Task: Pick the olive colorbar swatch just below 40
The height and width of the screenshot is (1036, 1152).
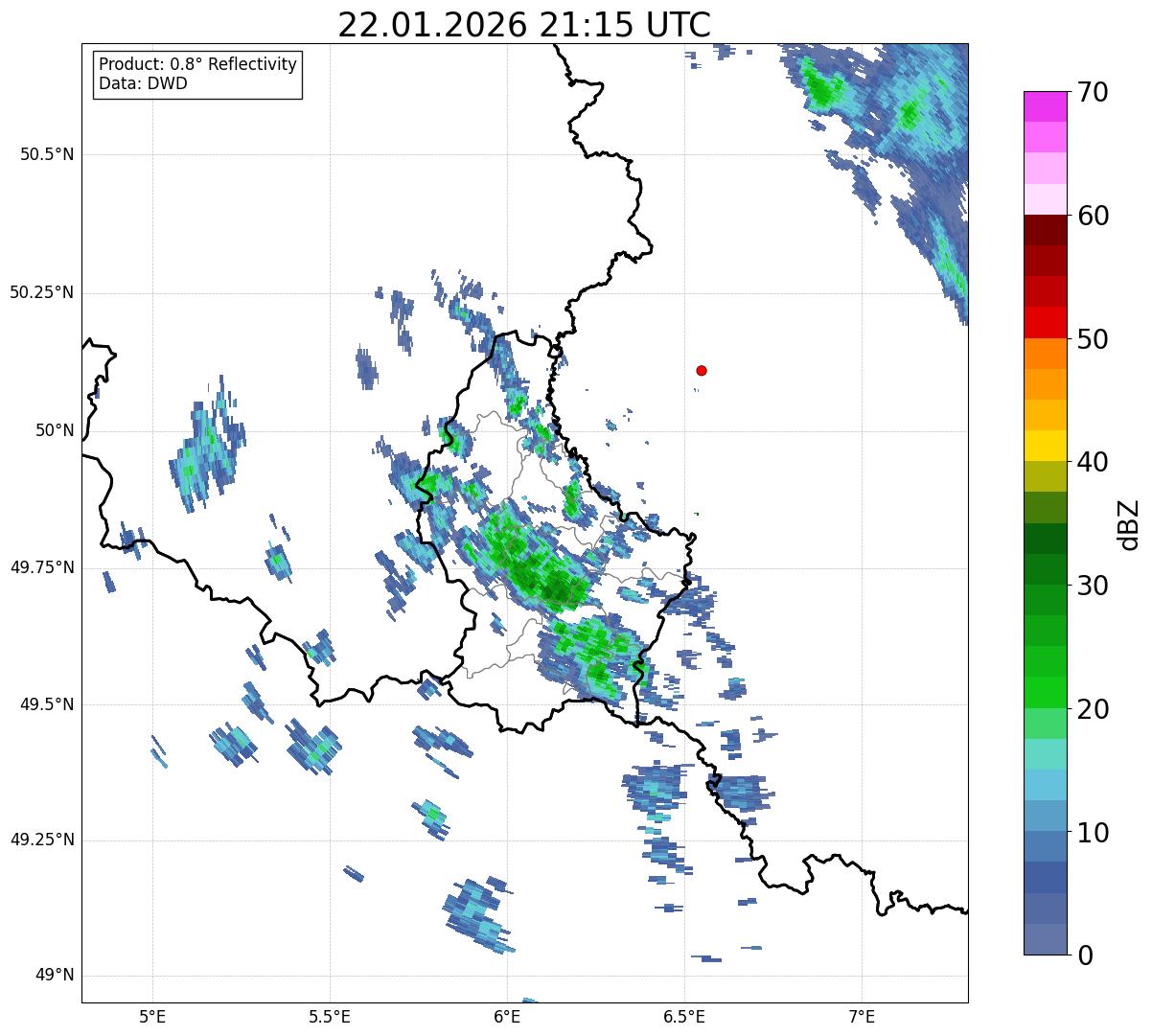Action: (x=1045, y=476)
